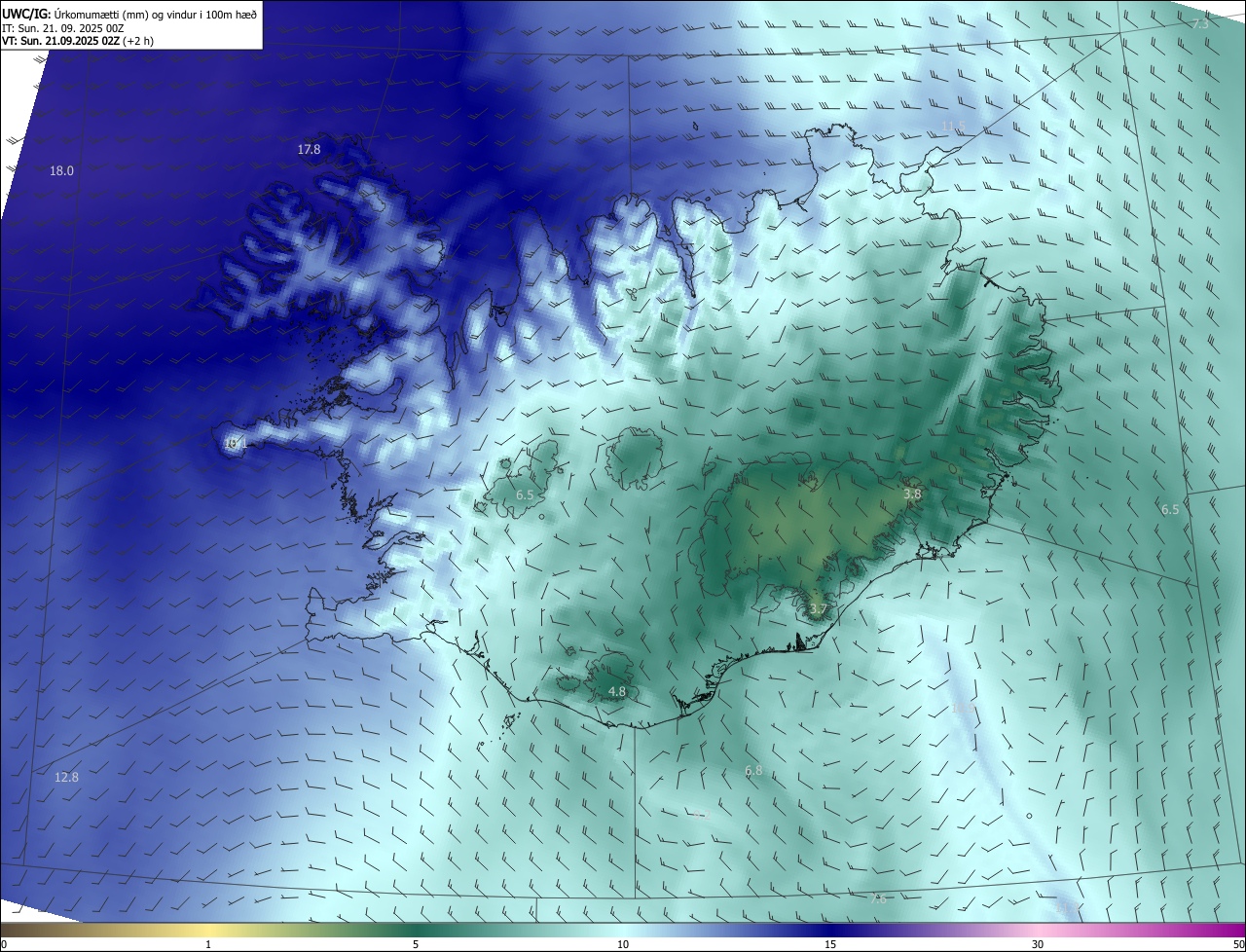Click the 10 tick label on the colour scale
This screenshot has height=952, width=1246.
click(x=623, y=944)
